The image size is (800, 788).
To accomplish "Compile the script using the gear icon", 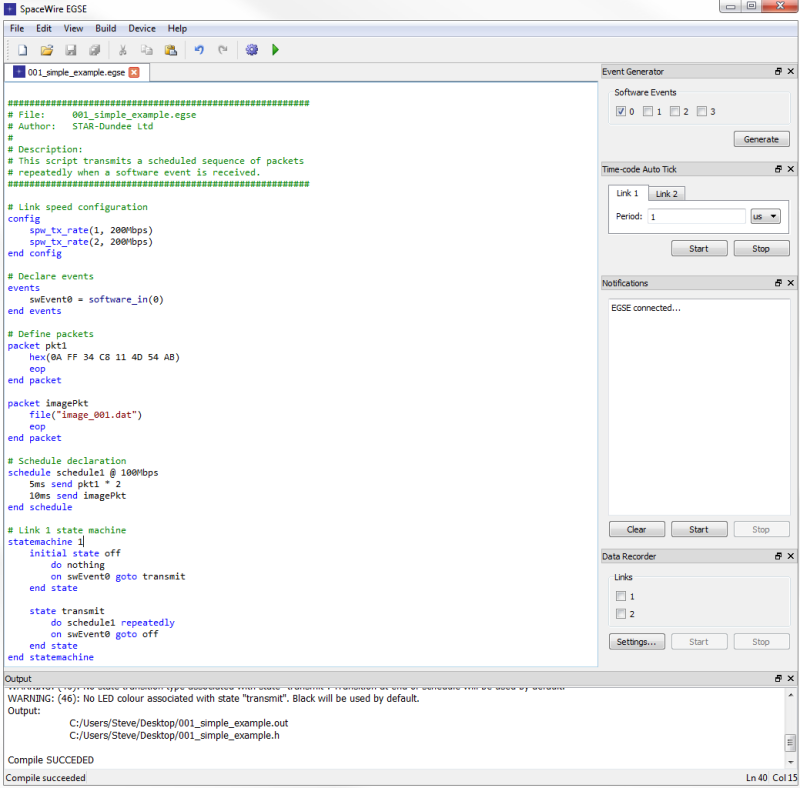I will (252, 49).
